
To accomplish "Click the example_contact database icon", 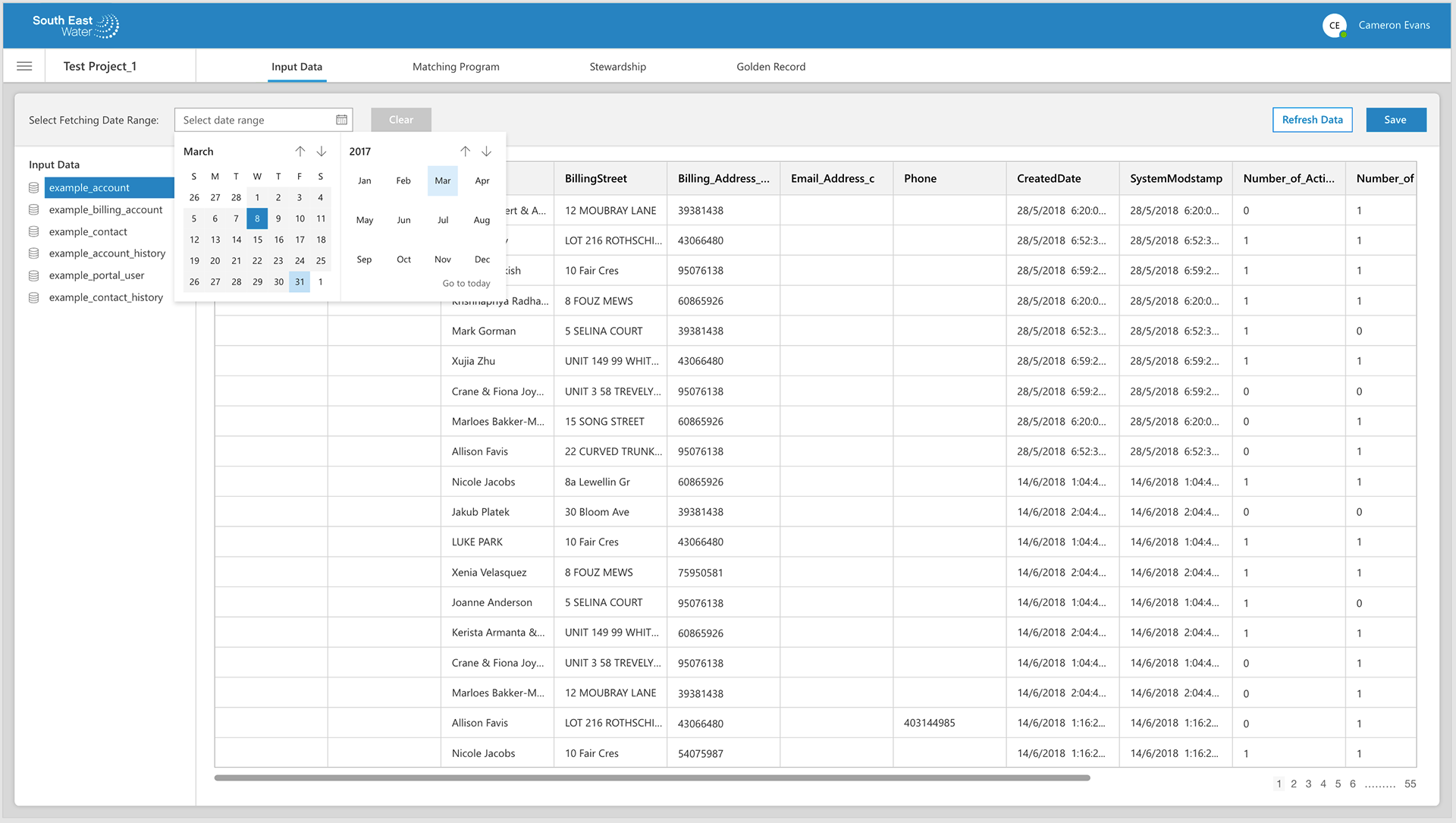I will pos(35,231).
